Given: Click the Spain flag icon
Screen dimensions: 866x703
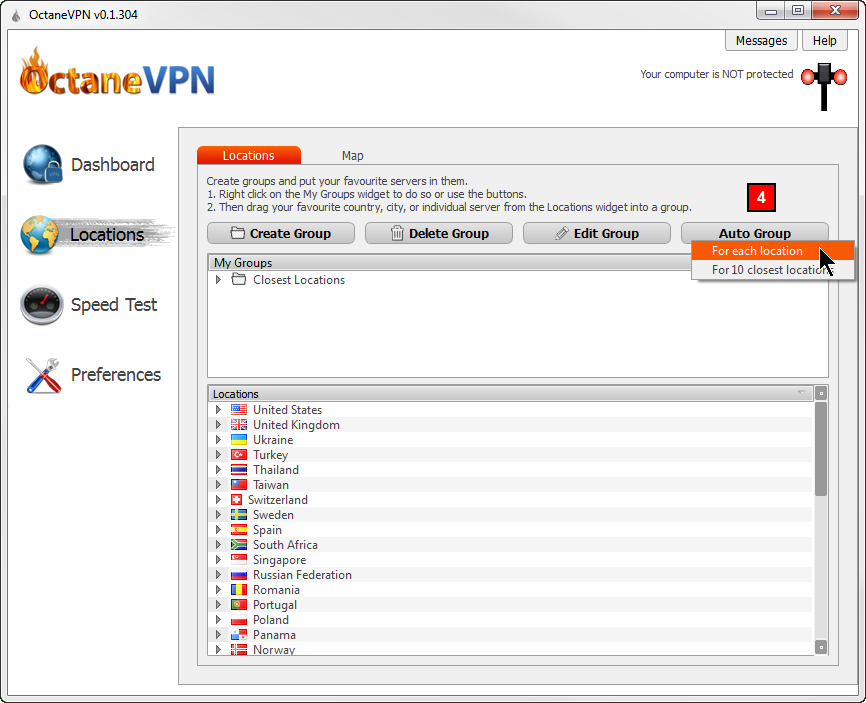Looking at the screenshot, I should 239,530.
